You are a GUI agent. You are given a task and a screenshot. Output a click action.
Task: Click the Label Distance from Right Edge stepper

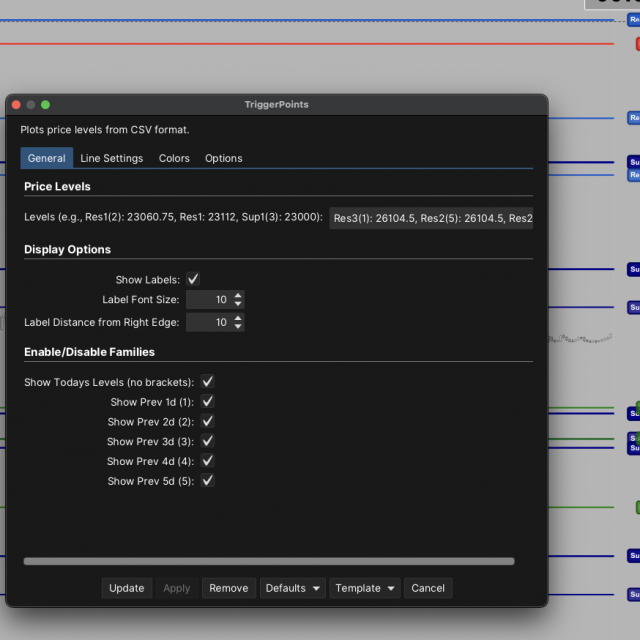pyautogui.click(x=238, y=323)
